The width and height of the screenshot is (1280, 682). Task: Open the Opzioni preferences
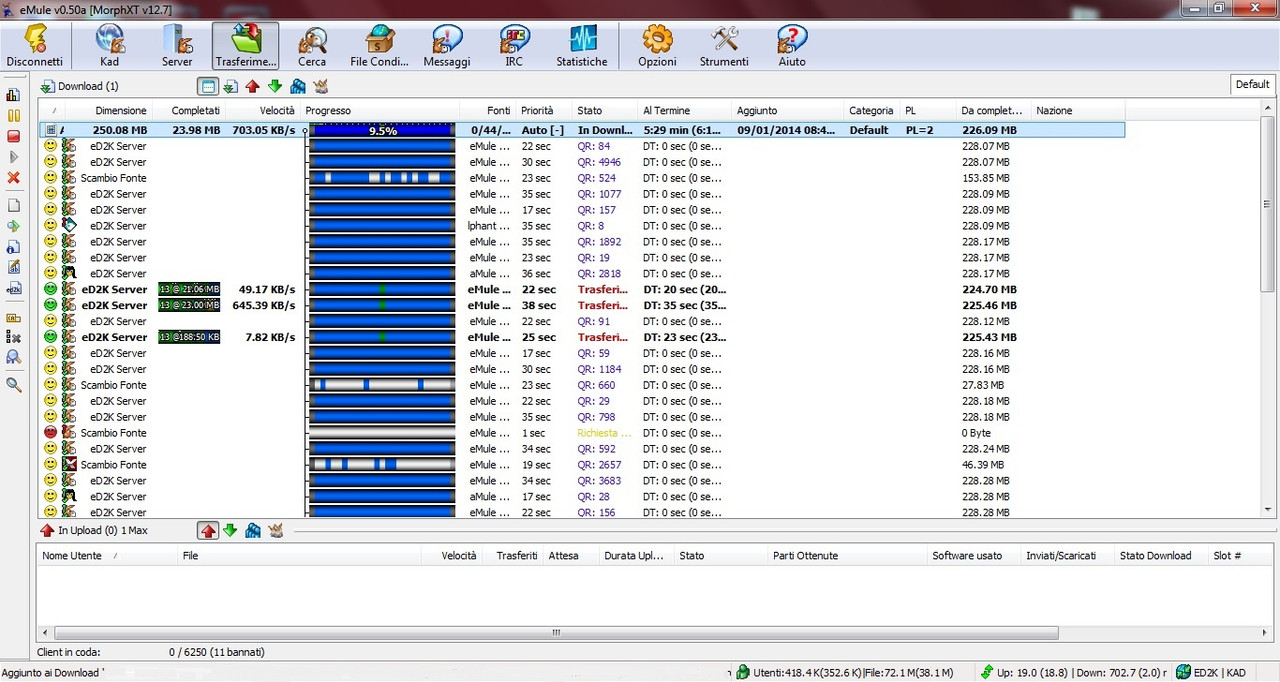[x=657, y=46]
